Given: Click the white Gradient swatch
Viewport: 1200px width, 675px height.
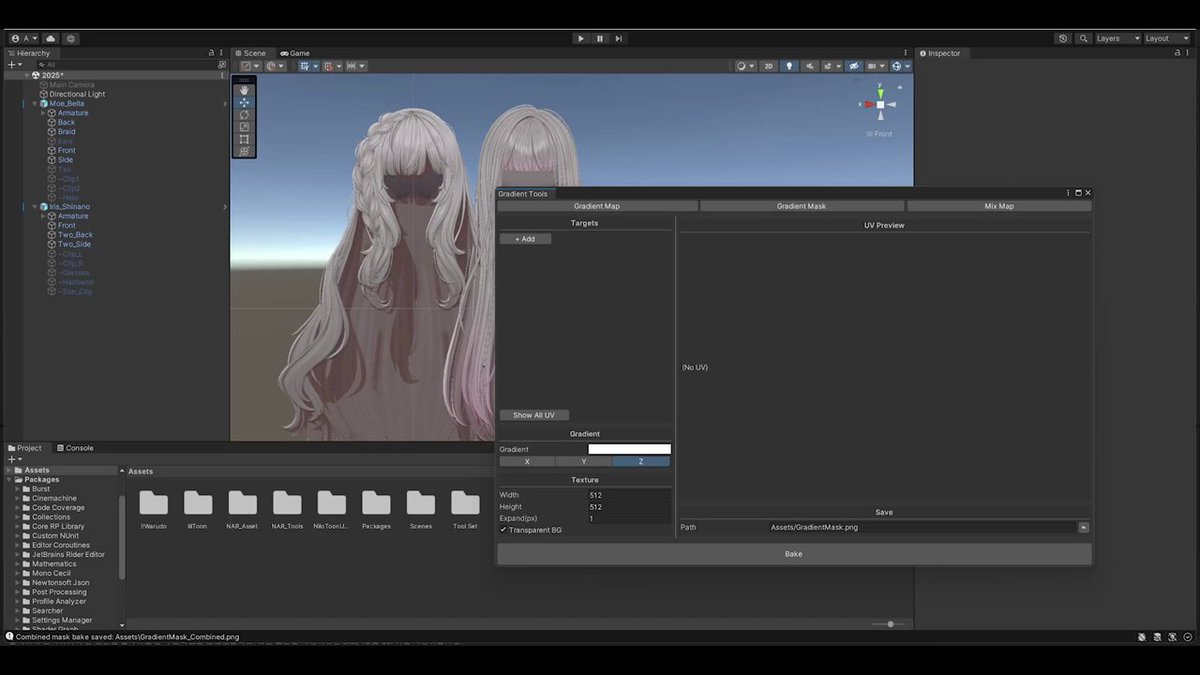Looking at the screenshot, I should click(x=629, y=449).
